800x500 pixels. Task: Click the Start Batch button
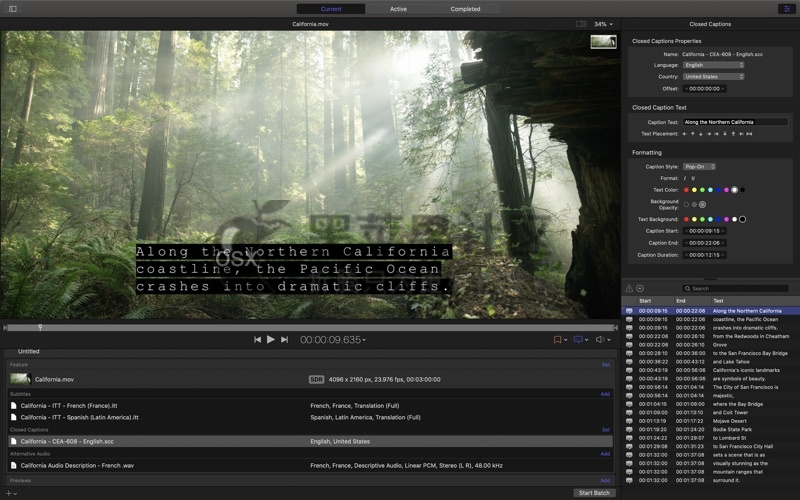pos(594,493)
